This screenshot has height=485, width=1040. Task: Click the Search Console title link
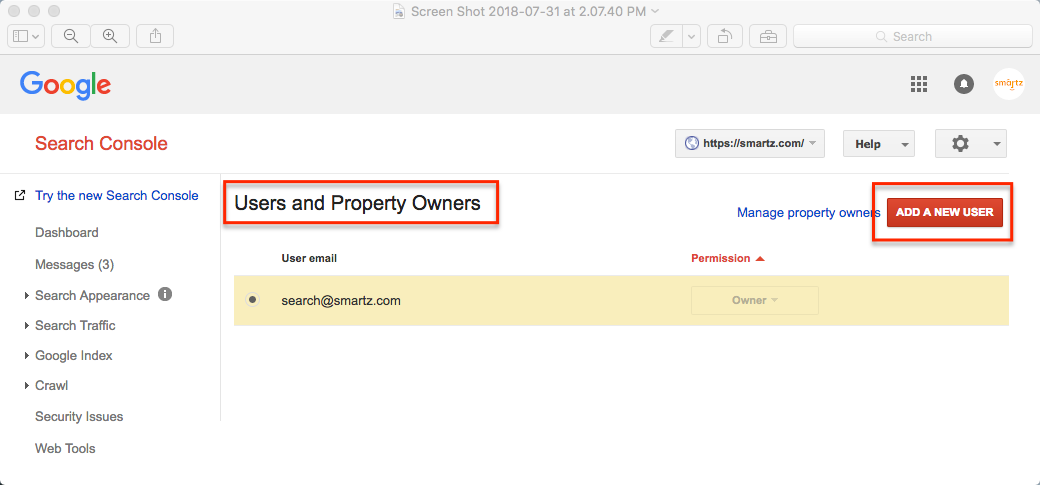pos(101,143)
